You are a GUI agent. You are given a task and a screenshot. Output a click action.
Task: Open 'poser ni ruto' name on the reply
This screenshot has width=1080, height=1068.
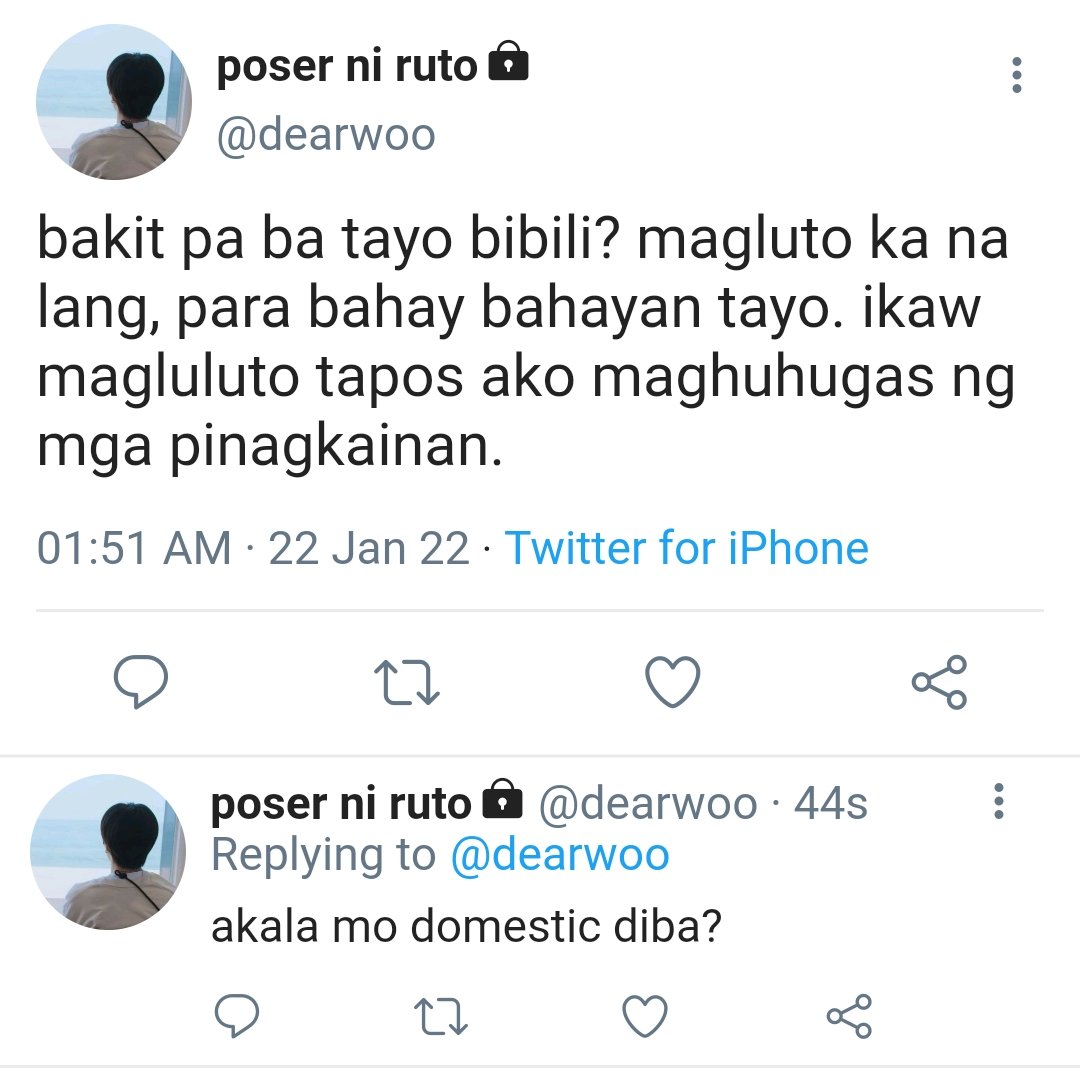click(x=341, y=804)
